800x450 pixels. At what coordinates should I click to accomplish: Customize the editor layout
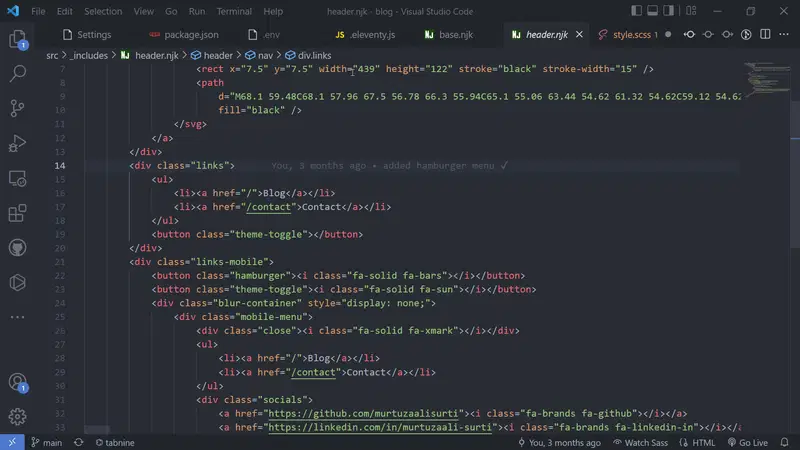[691, 11]
